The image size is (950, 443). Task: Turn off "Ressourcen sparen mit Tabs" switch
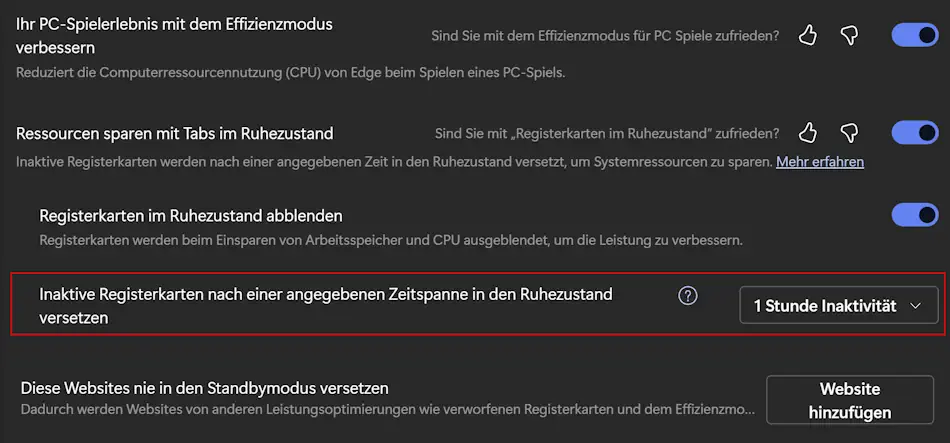(x=915, y=133)
